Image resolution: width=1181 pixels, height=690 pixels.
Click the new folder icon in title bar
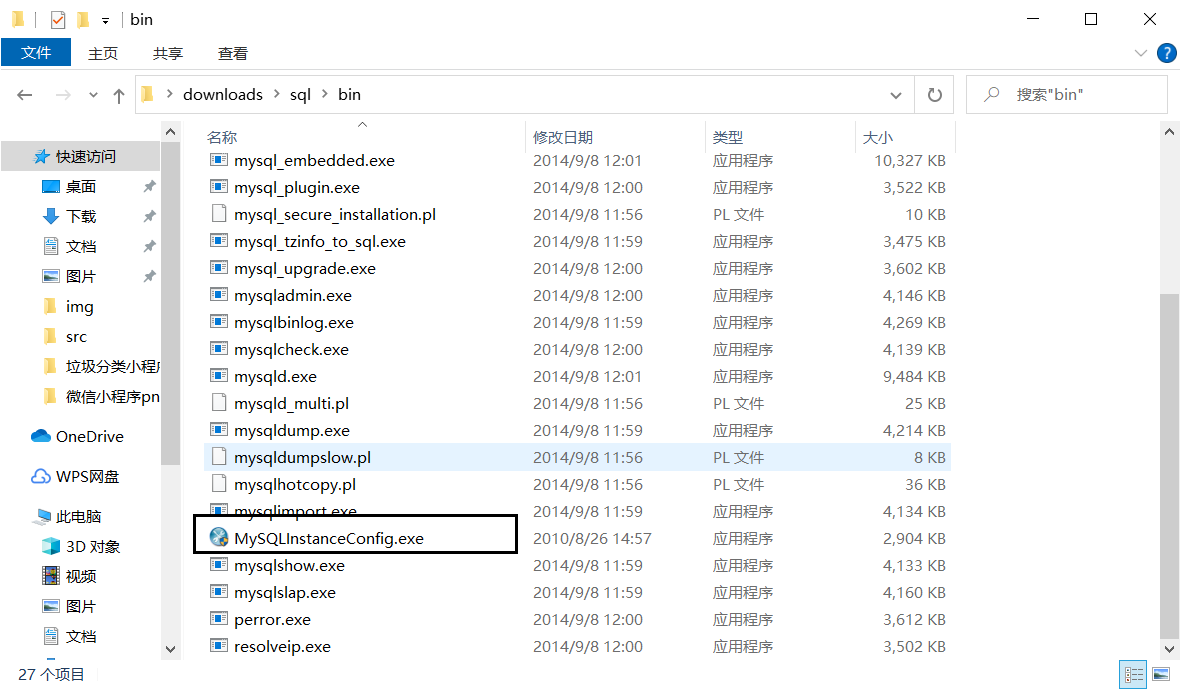[83, 20]
